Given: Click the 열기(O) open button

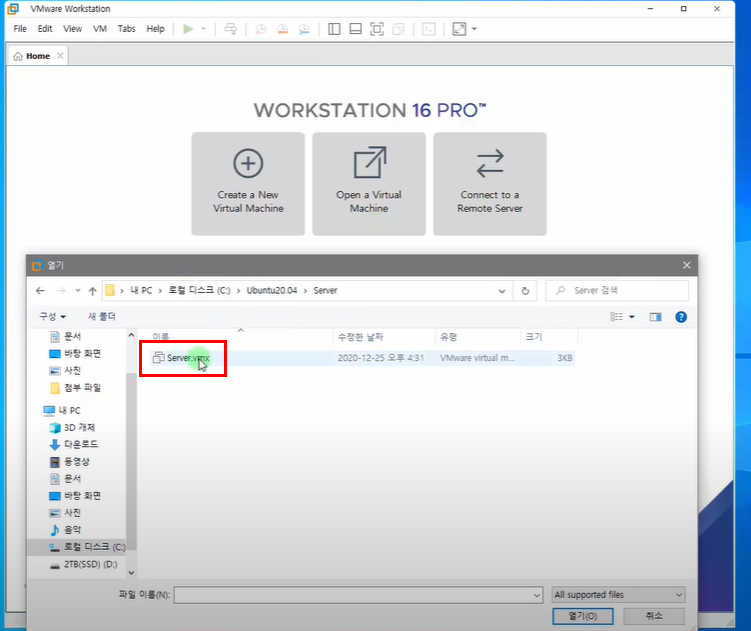Looking at the screenshot, I should (583, 616).
